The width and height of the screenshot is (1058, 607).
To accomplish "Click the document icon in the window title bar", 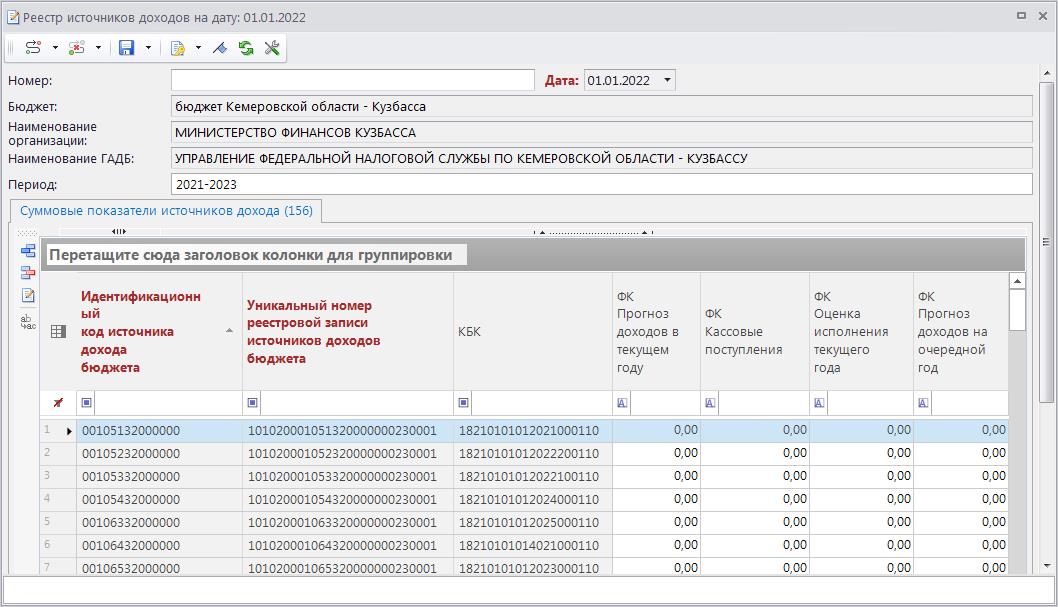I will tap(13, 18).
